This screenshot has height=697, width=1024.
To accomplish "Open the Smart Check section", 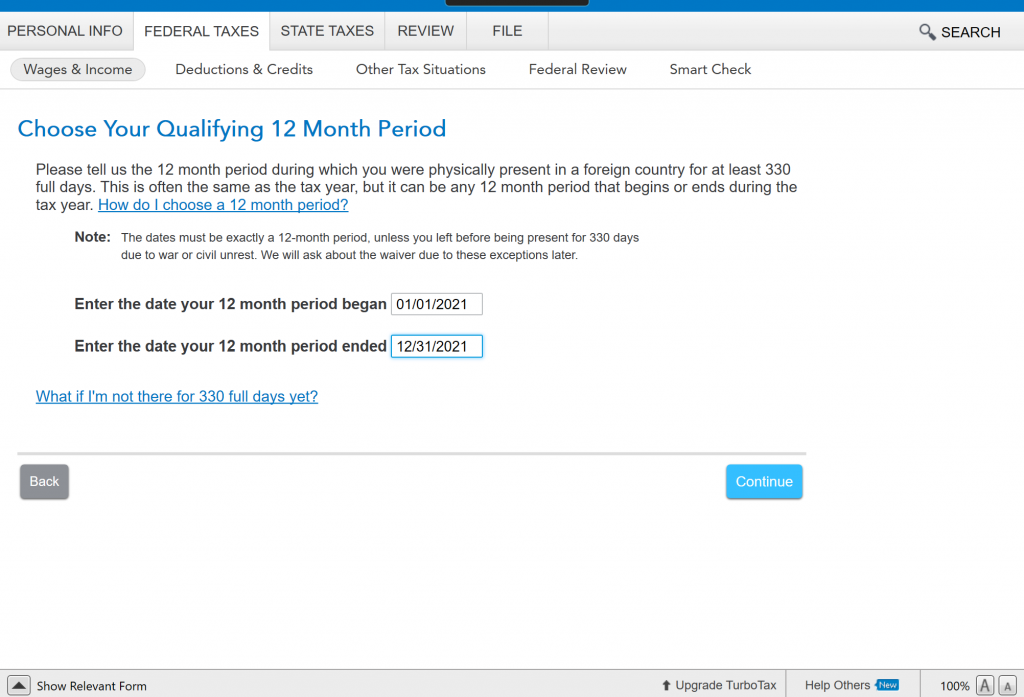I will click(710, 69).
